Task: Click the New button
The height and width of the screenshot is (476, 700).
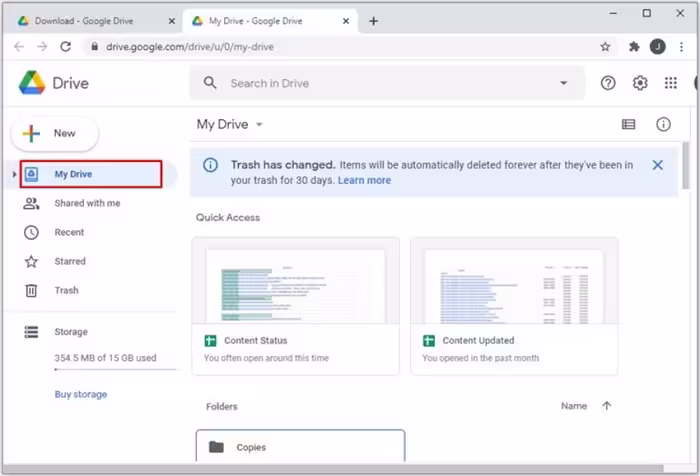Action: (54, 134)
